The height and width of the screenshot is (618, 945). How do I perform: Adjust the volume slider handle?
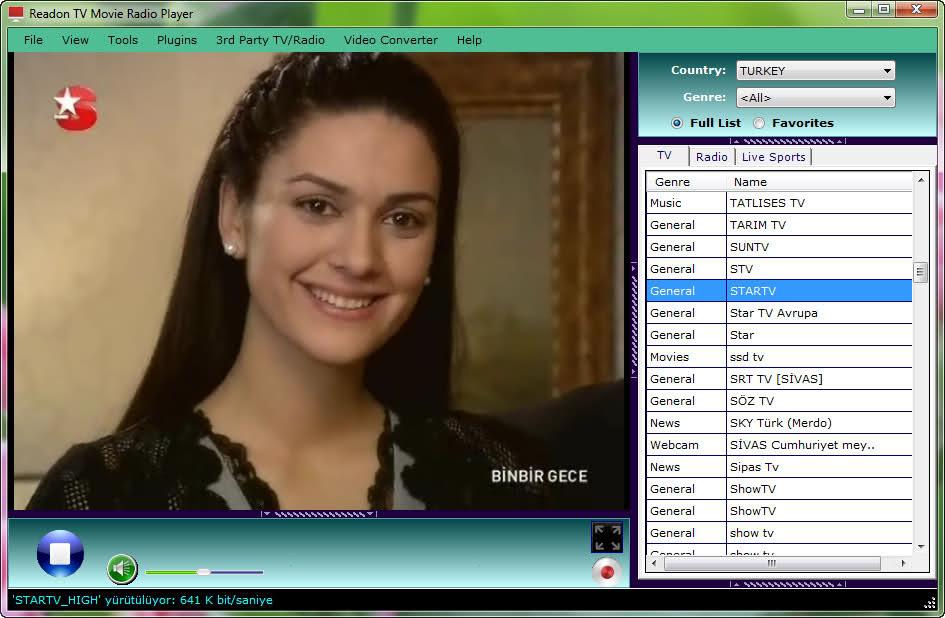click(x=204, y=572)
